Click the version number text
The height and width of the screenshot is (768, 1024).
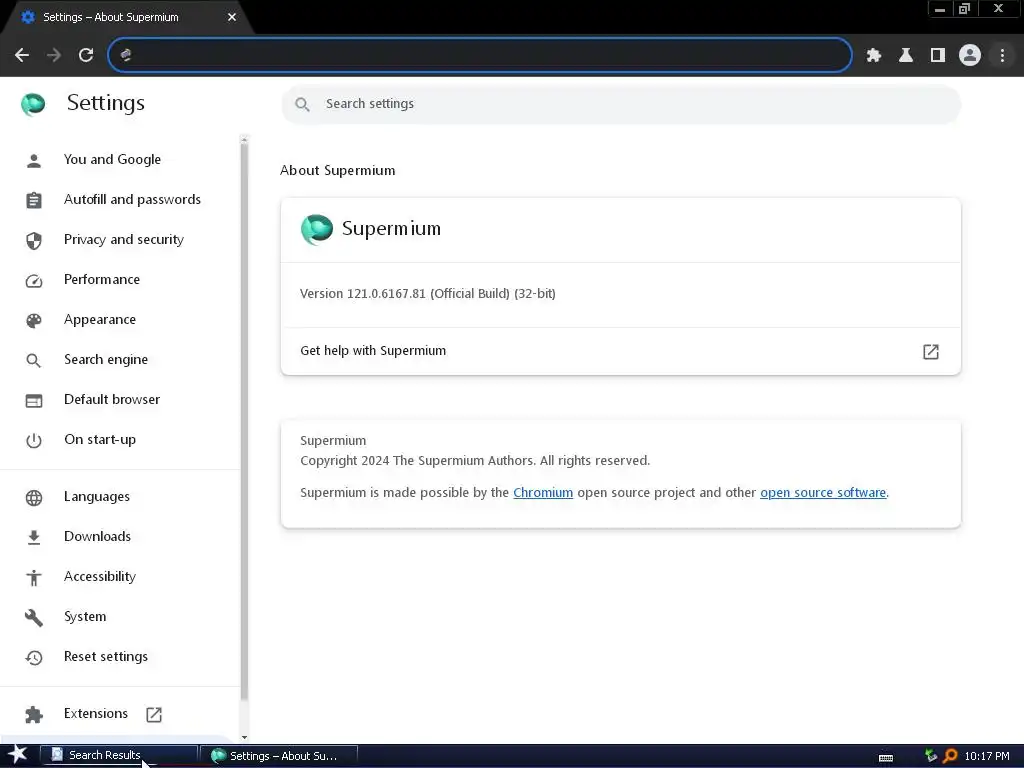click(428, 294)
